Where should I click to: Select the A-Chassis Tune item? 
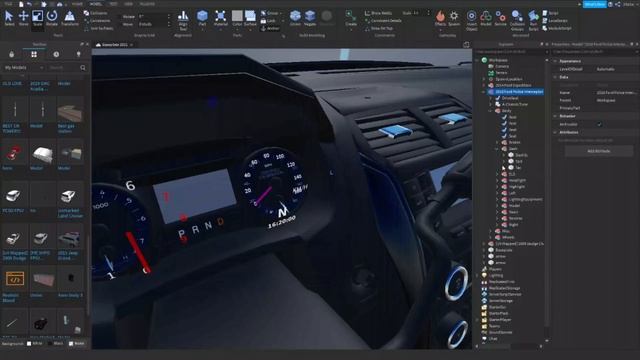coord(514,104)
